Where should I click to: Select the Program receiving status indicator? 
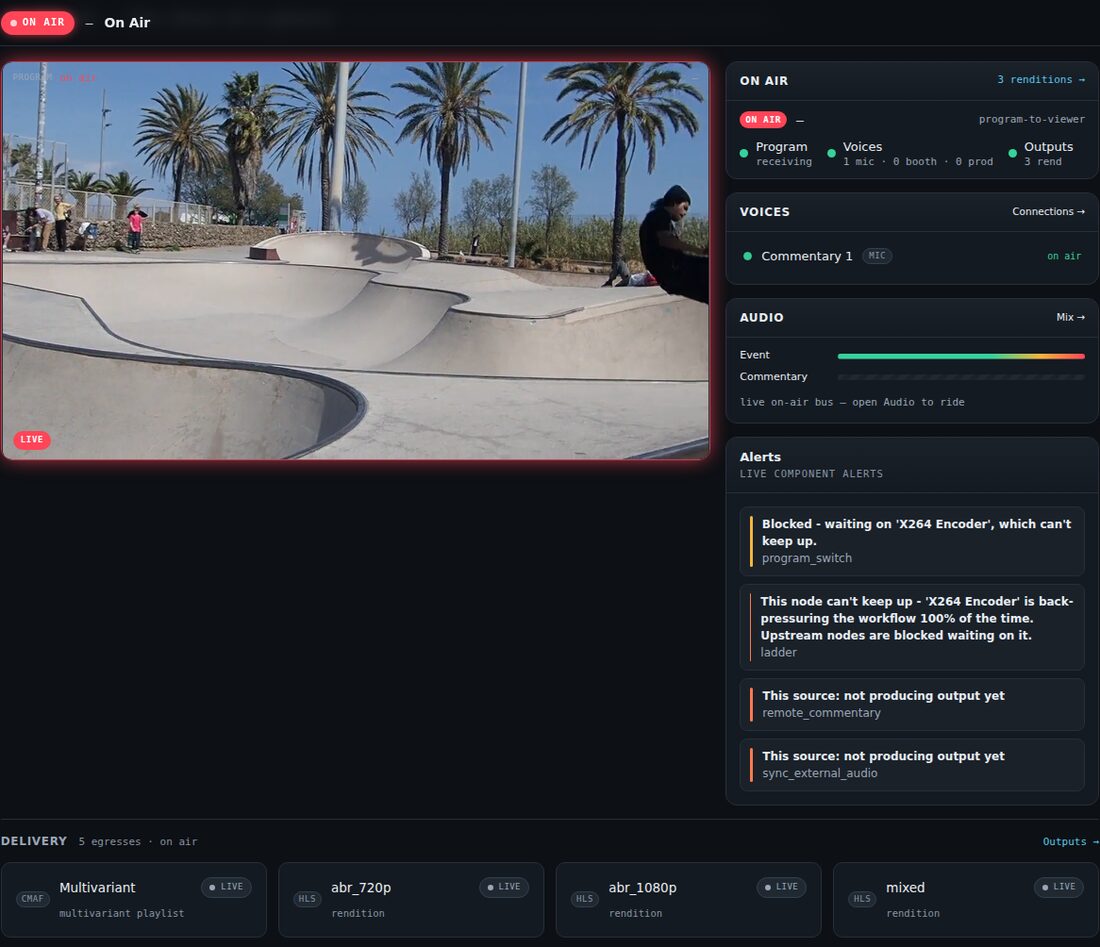777,154
